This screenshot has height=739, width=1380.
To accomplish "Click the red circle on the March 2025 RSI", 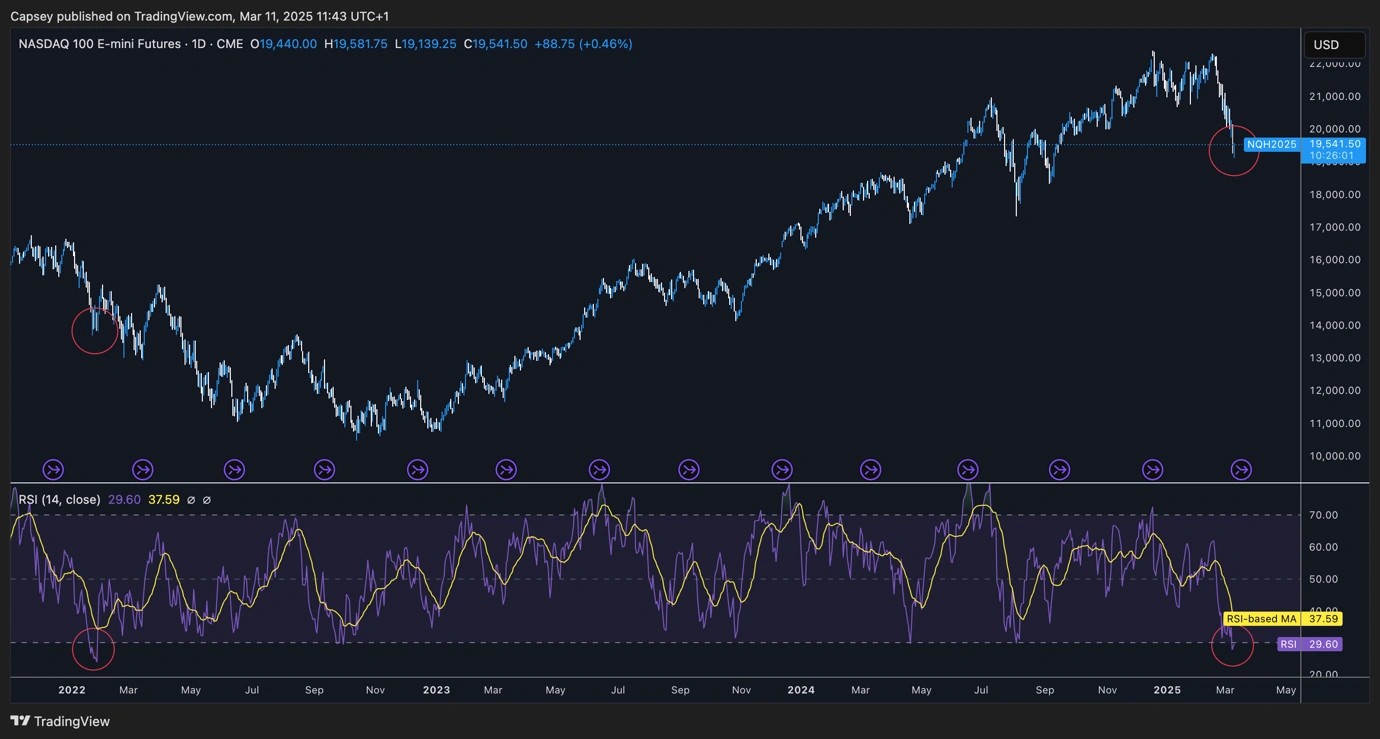I will tap(1232, 646).
